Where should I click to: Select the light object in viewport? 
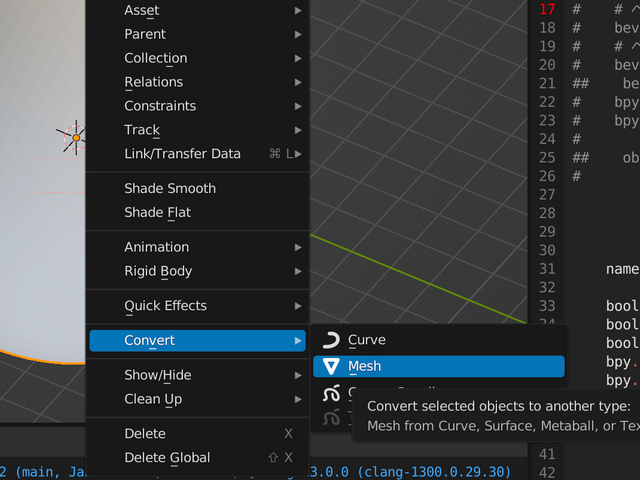tap(75, 137)
